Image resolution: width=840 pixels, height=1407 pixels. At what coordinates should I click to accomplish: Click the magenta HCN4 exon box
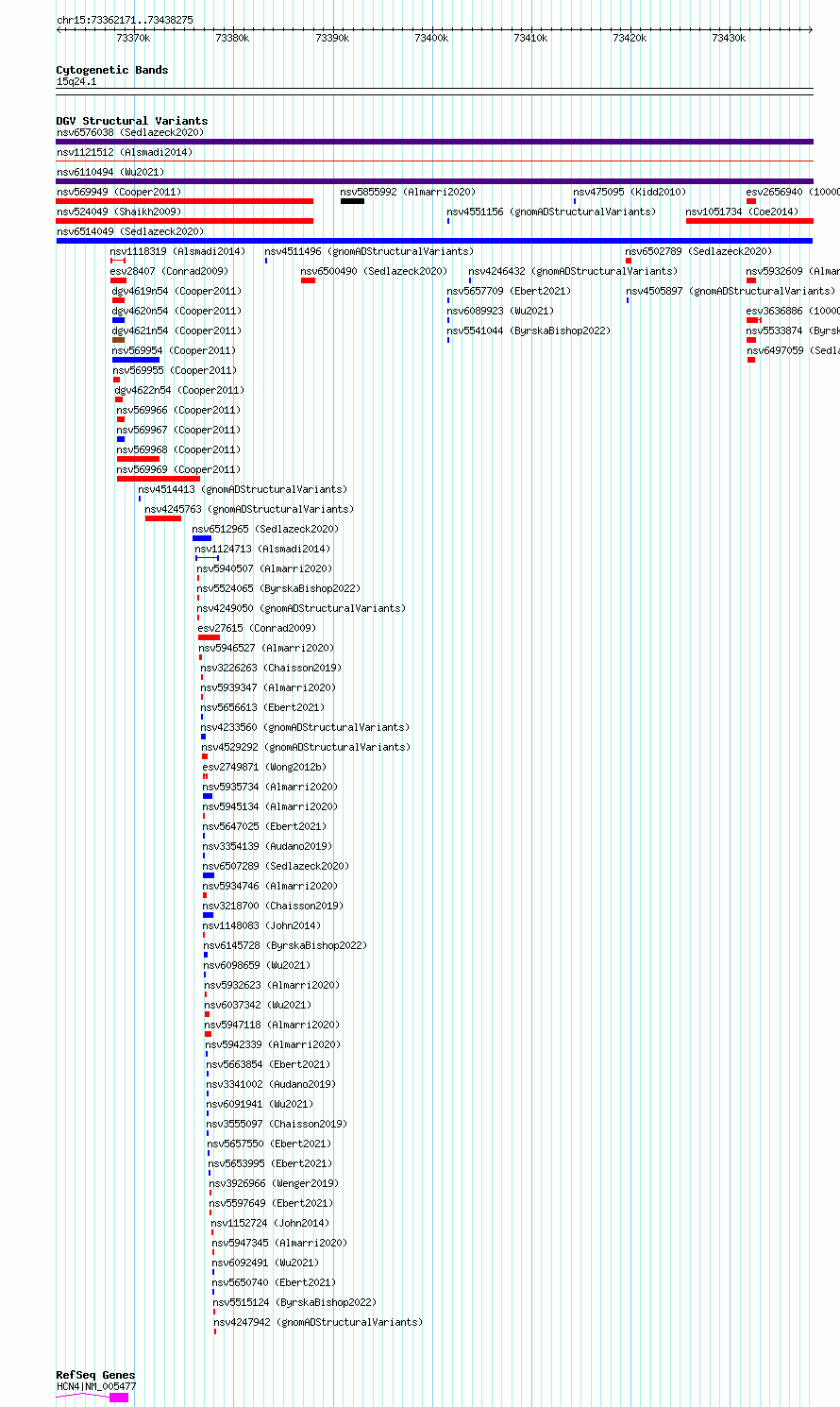coord(119,1398)
